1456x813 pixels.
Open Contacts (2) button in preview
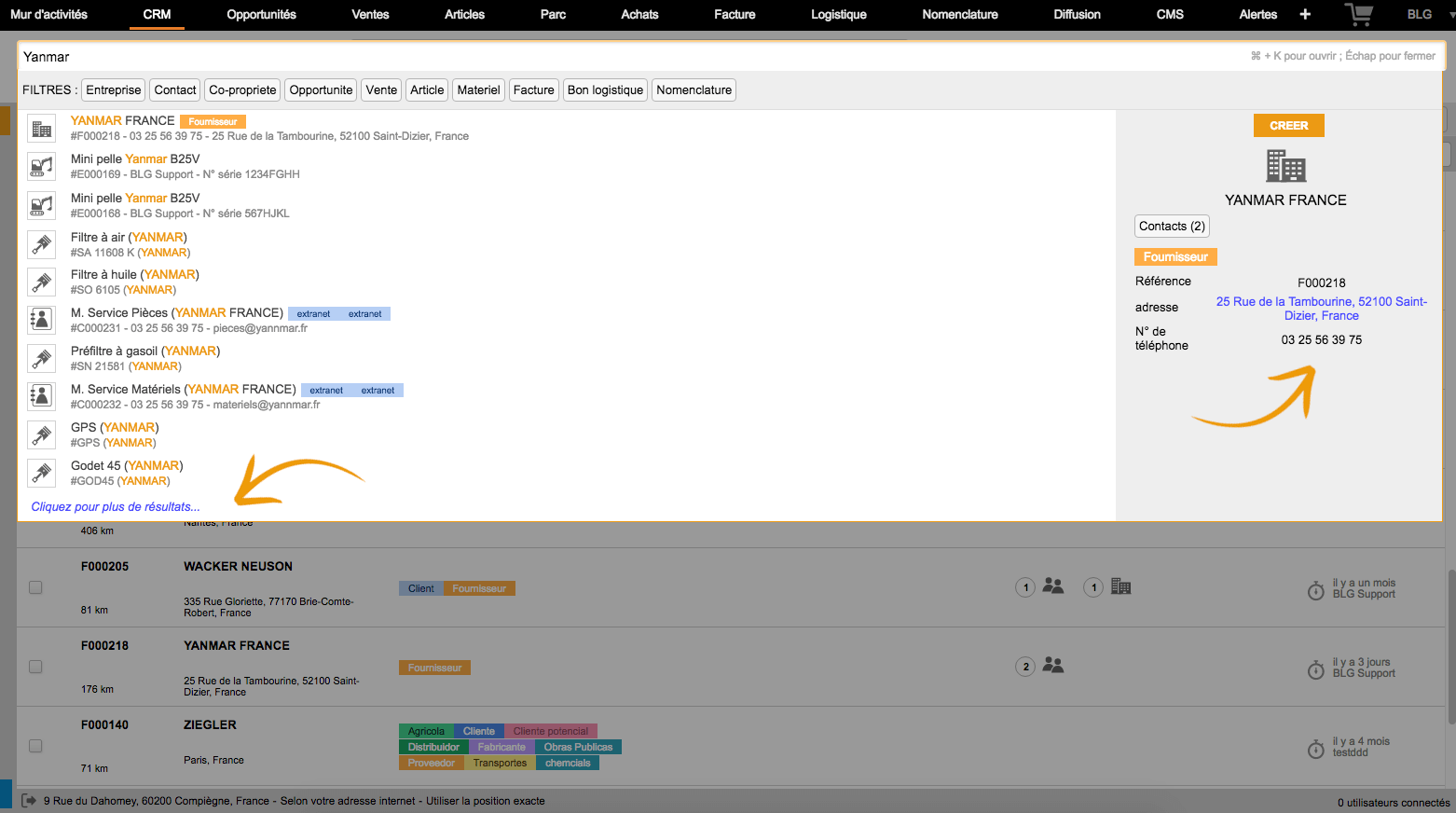[1172, 226]
